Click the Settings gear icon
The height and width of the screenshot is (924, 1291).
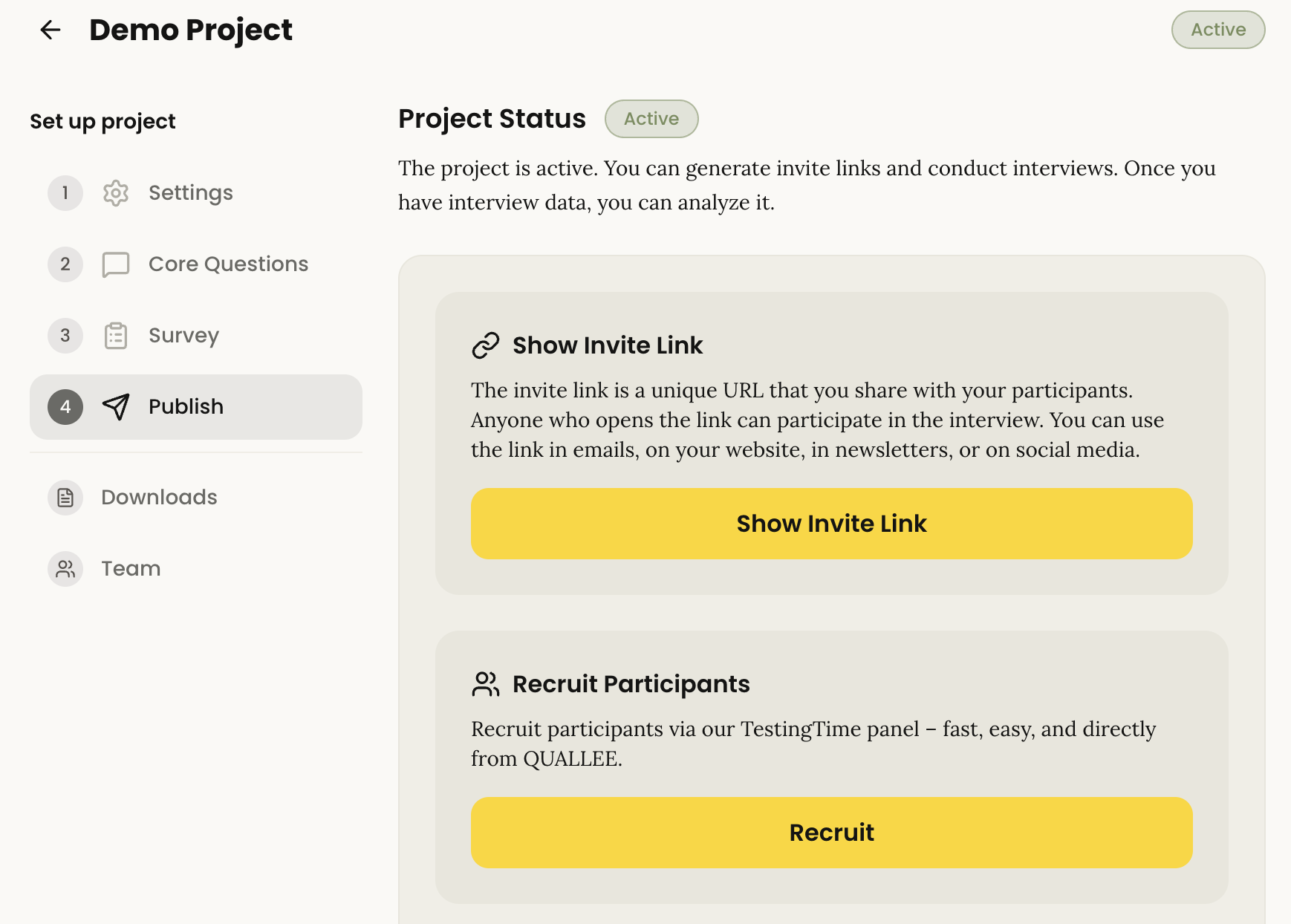point(116,193)
